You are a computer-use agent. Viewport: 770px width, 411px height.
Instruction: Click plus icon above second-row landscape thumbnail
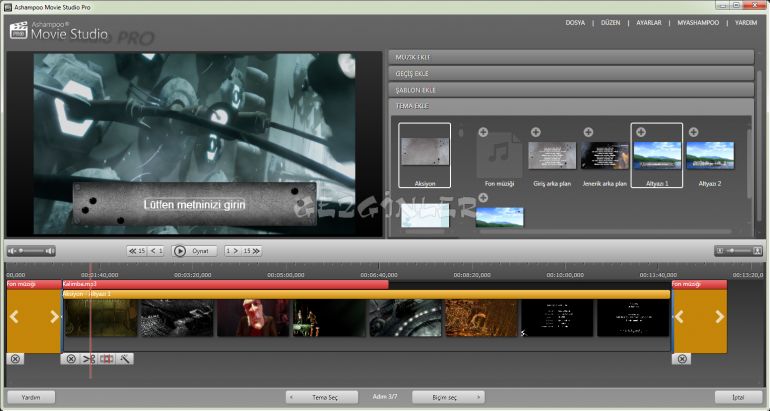click(x=483, y=197)
